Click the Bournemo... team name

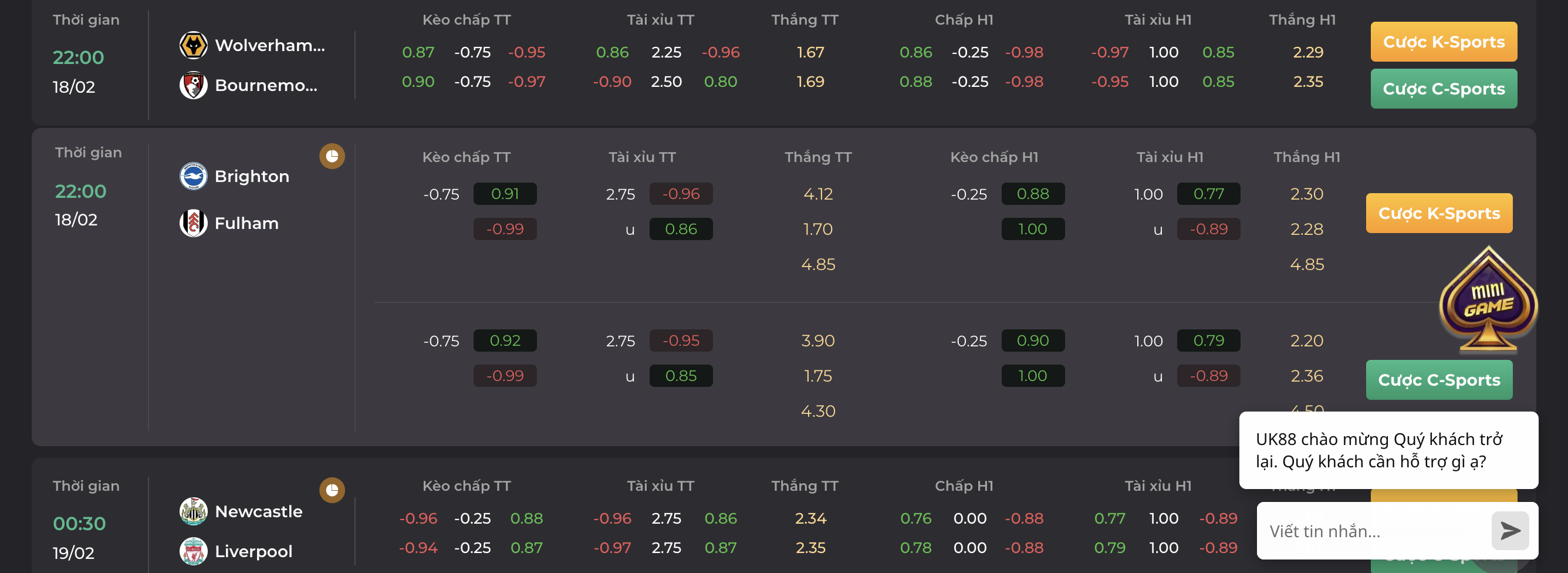click(266, 85)
